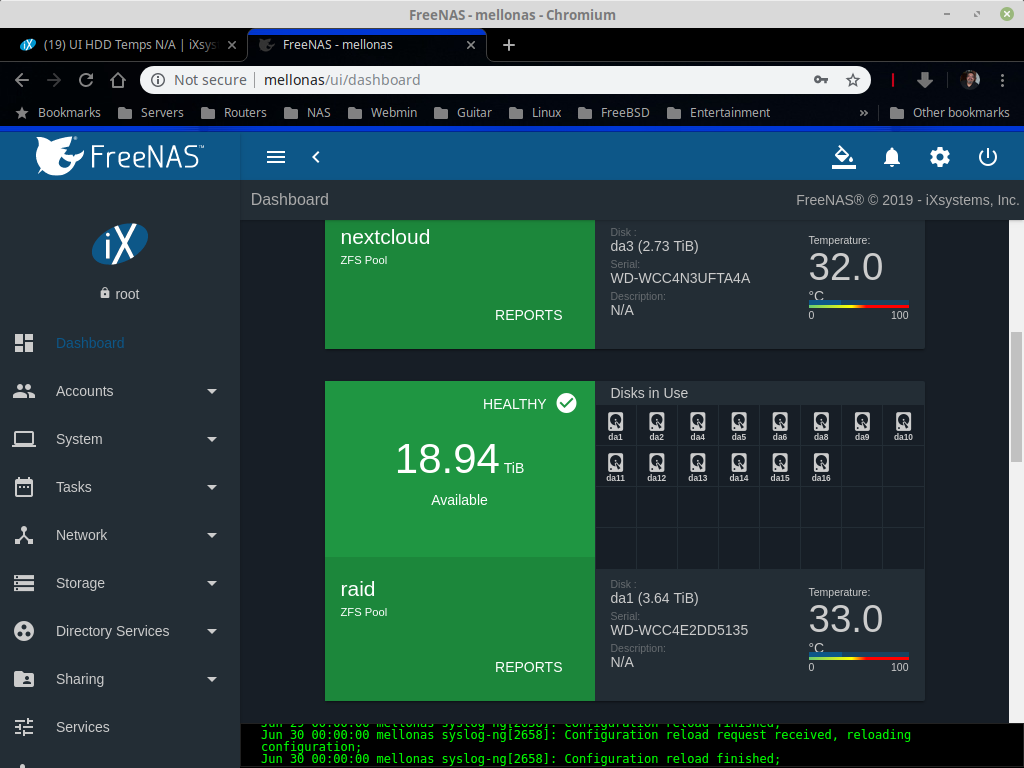
Task: Expand the Tasks menu
Action: (x=120, y=487)
